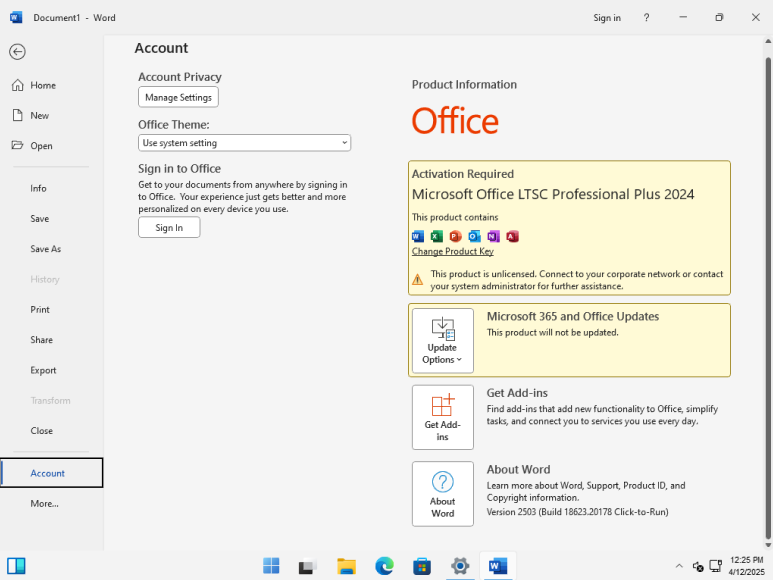
Task: Expand the Update Options dropdown button
Action: (x=443, y=341)
